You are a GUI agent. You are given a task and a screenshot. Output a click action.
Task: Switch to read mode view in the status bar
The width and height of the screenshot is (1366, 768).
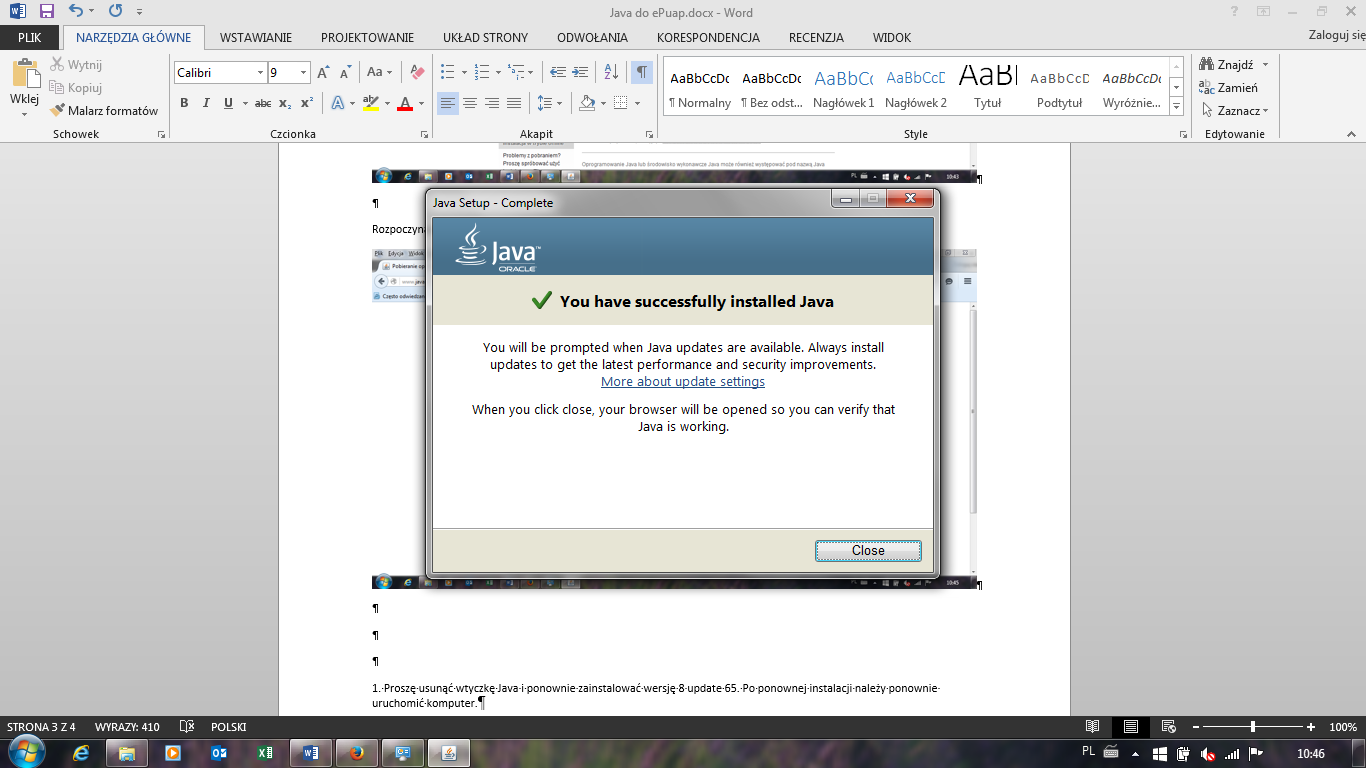coord(1092,727)
